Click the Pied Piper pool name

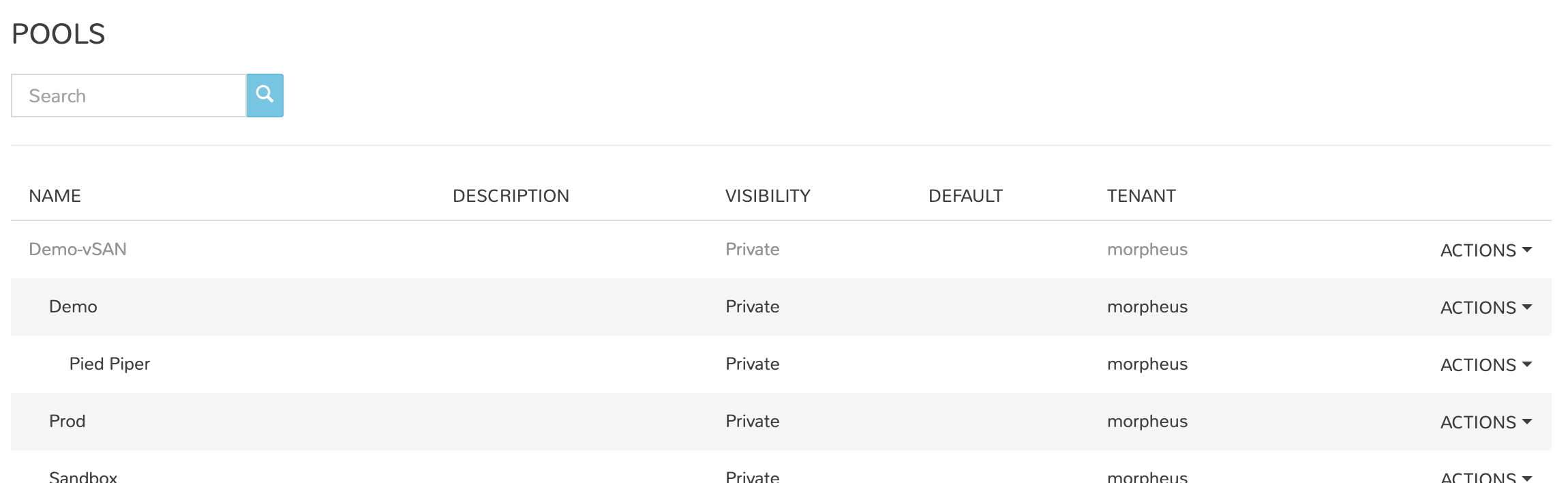coord(110,364)
